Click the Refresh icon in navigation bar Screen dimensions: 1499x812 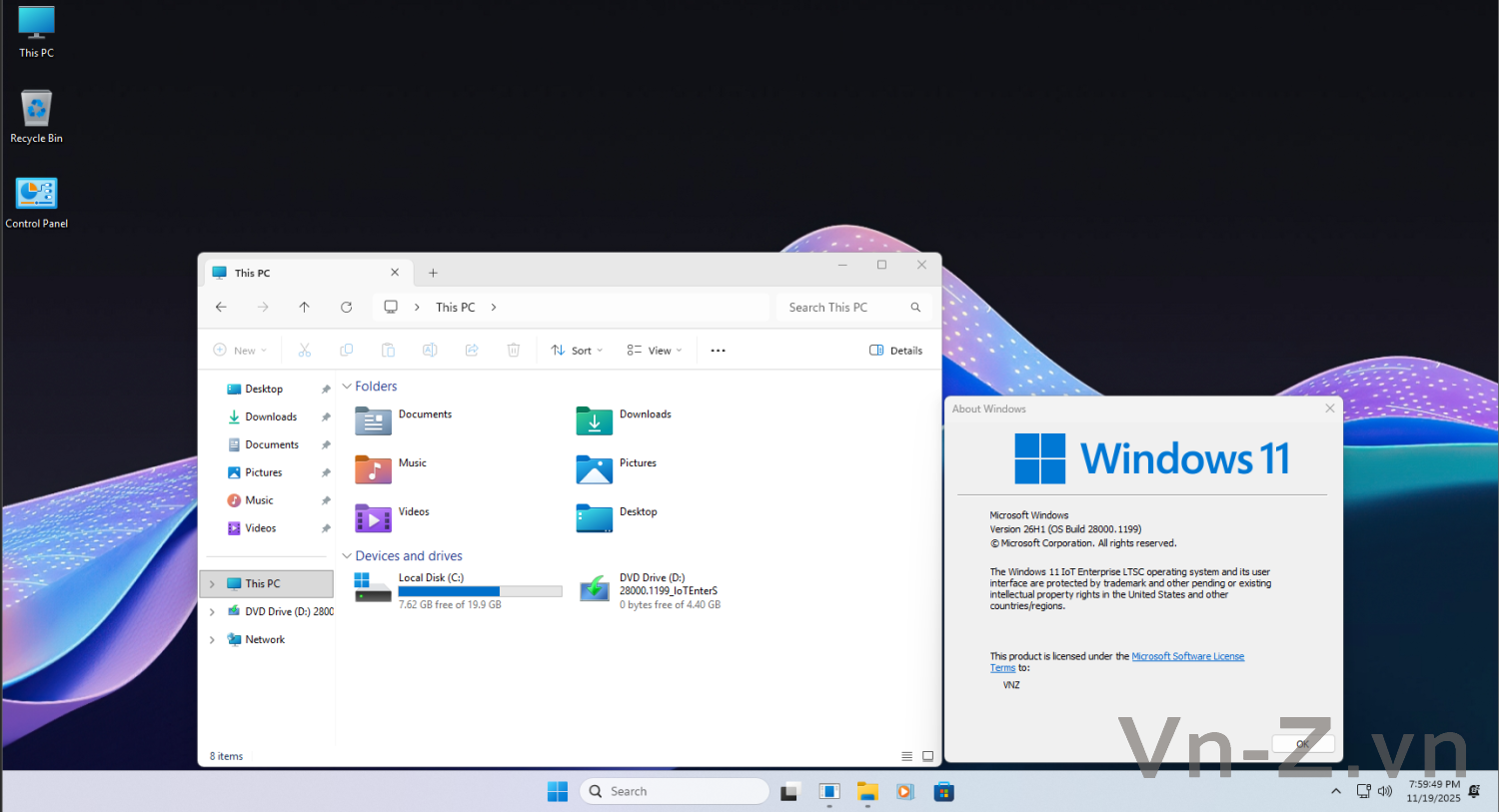pyautogui.click(x=346, y=308)
